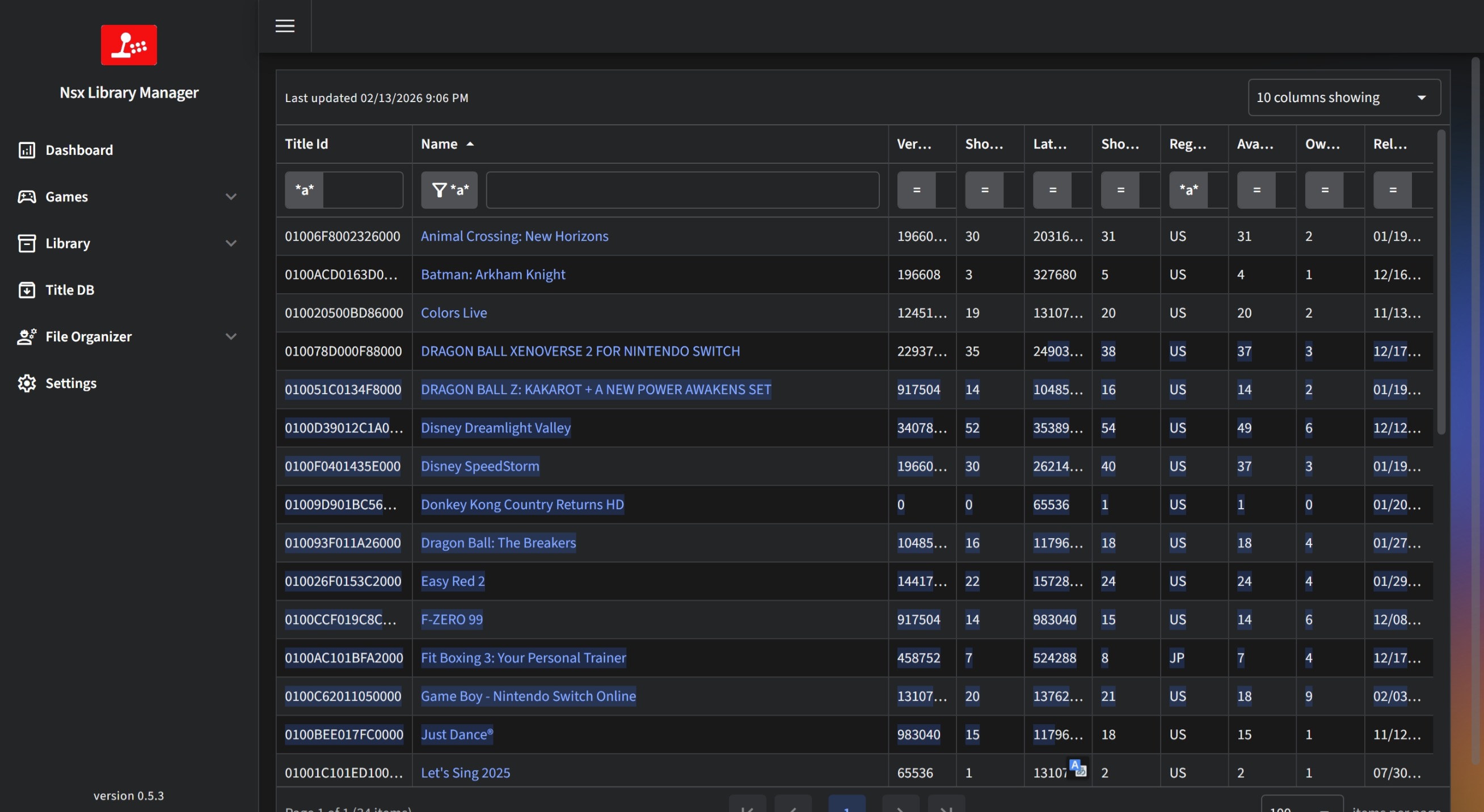
Task: Click the Name filter text field
Action: 682,190
